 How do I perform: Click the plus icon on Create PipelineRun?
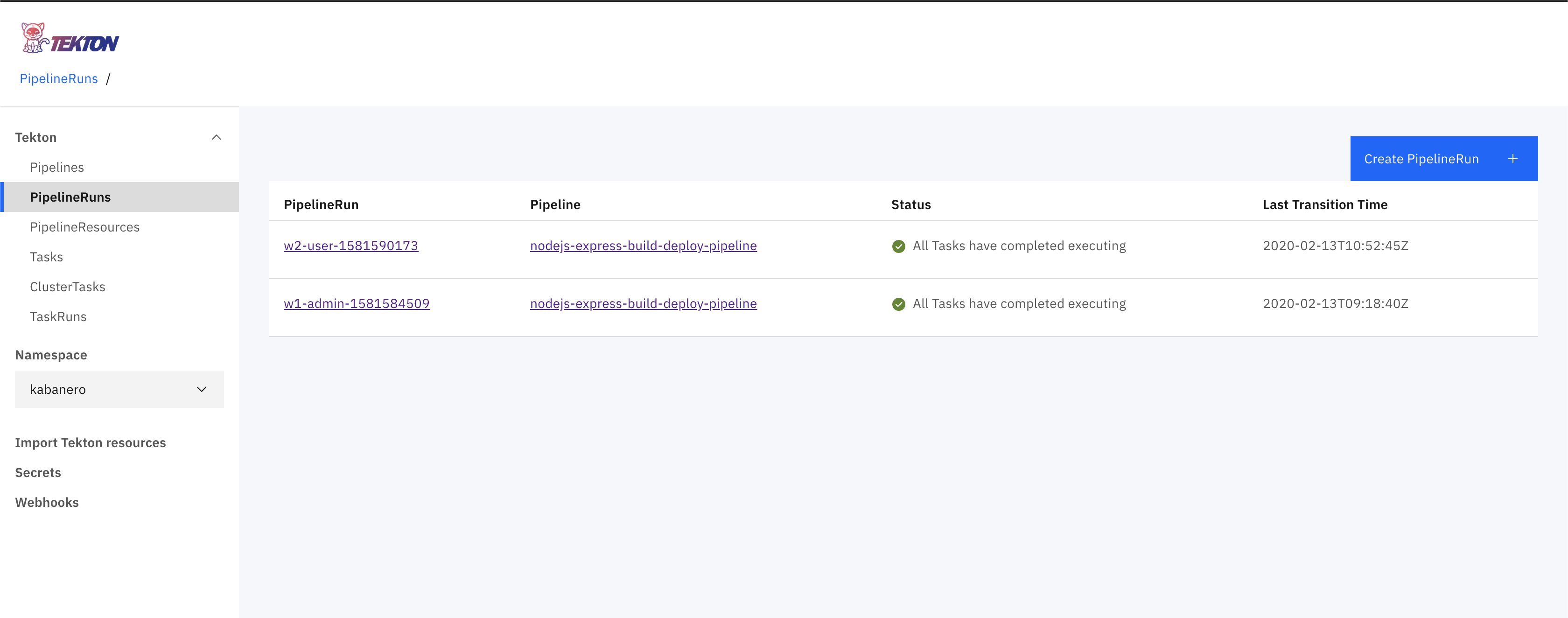point(1512,159)
